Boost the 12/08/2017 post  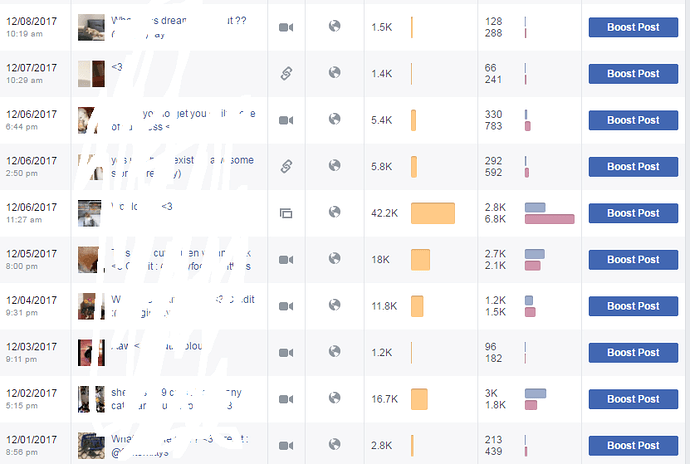pos(633,27)
